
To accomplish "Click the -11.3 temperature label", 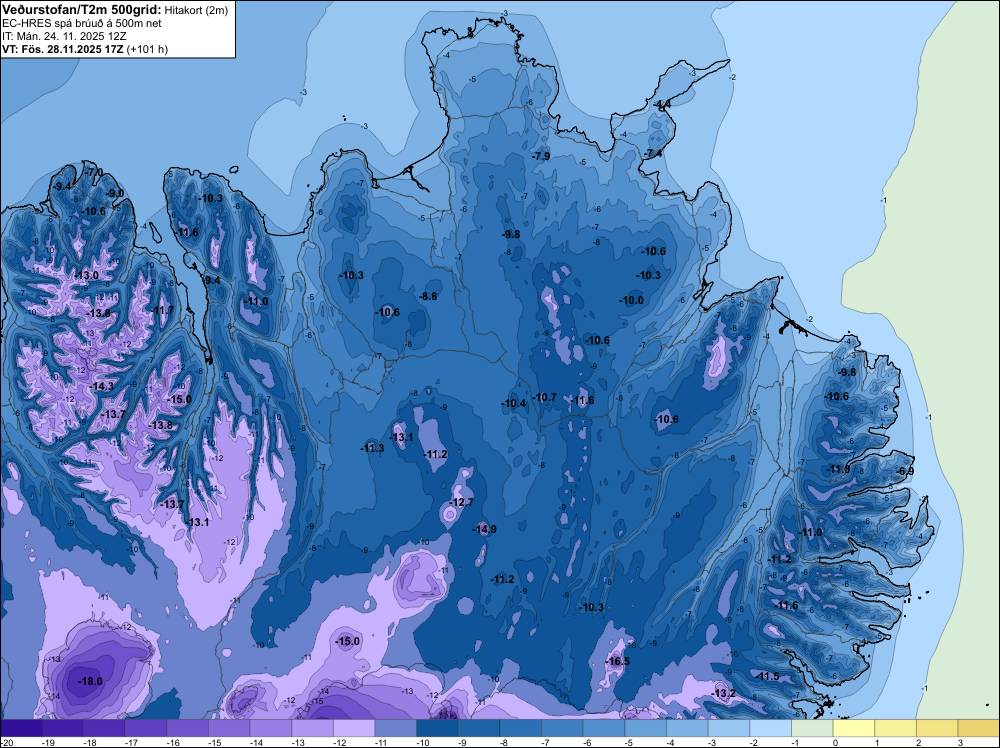I will [x=372, y=448].
